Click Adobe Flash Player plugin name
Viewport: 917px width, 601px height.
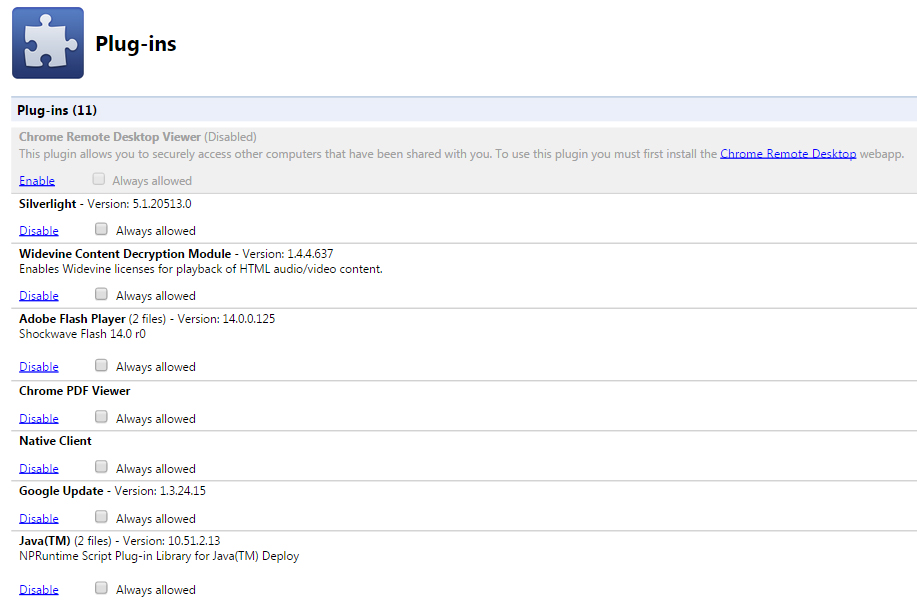pyautogui.click(x=72, y=319)
